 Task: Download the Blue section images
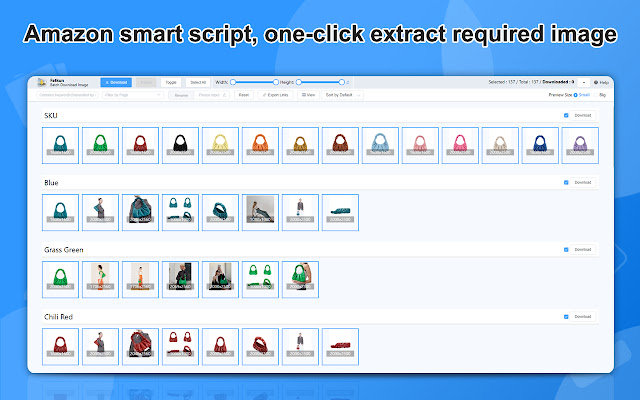(582, 182)
